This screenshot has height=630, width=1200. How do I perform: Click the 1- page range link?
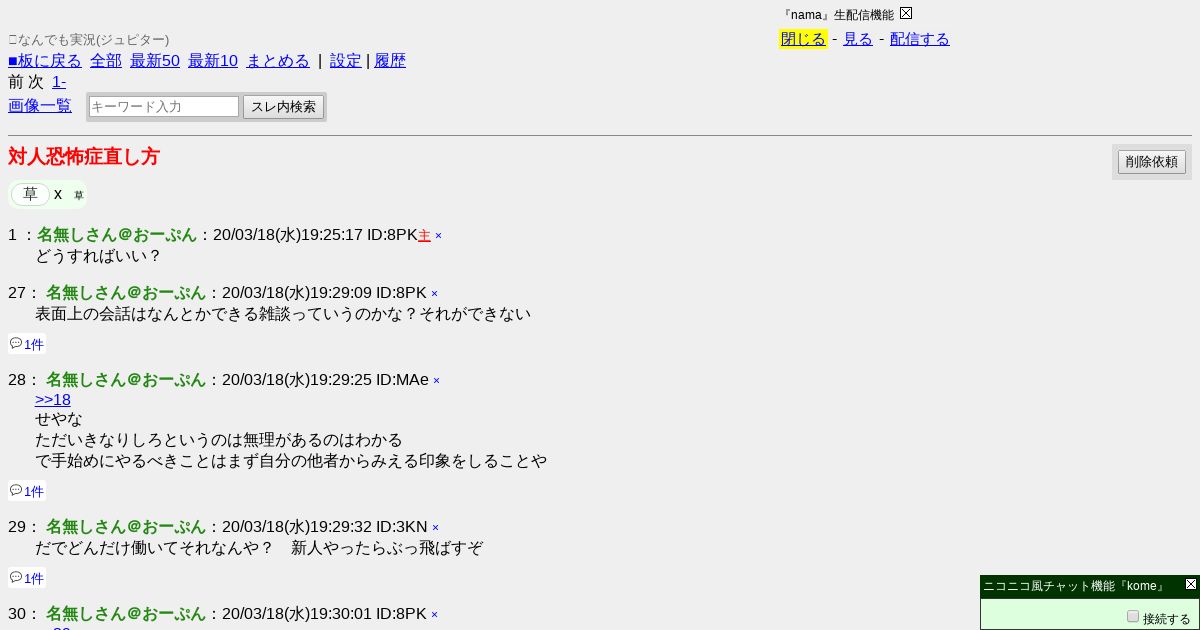[x=59, y=82]
